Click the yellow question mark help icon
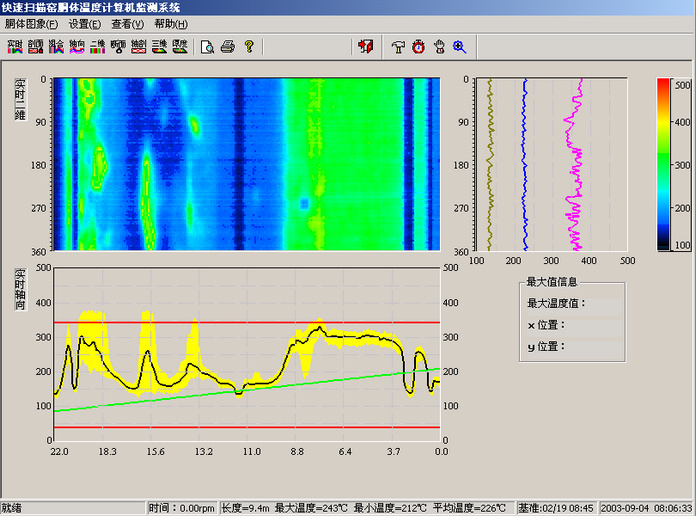Viewport: 696px width, 516px height. [x=249, y=46]
